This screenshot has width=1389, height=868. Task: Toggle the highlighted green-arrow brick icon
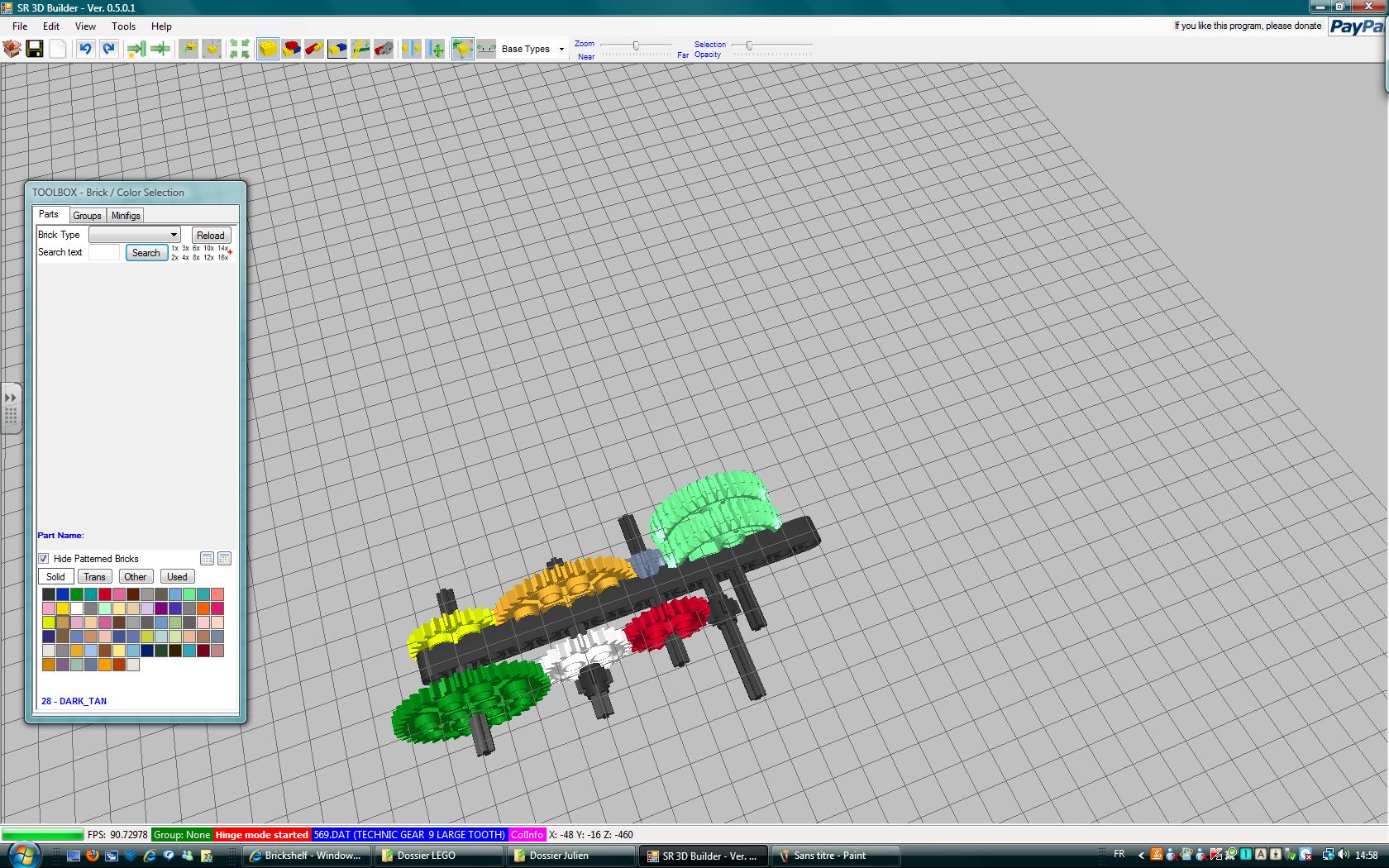pyautogui.click(x=463, y=49)
